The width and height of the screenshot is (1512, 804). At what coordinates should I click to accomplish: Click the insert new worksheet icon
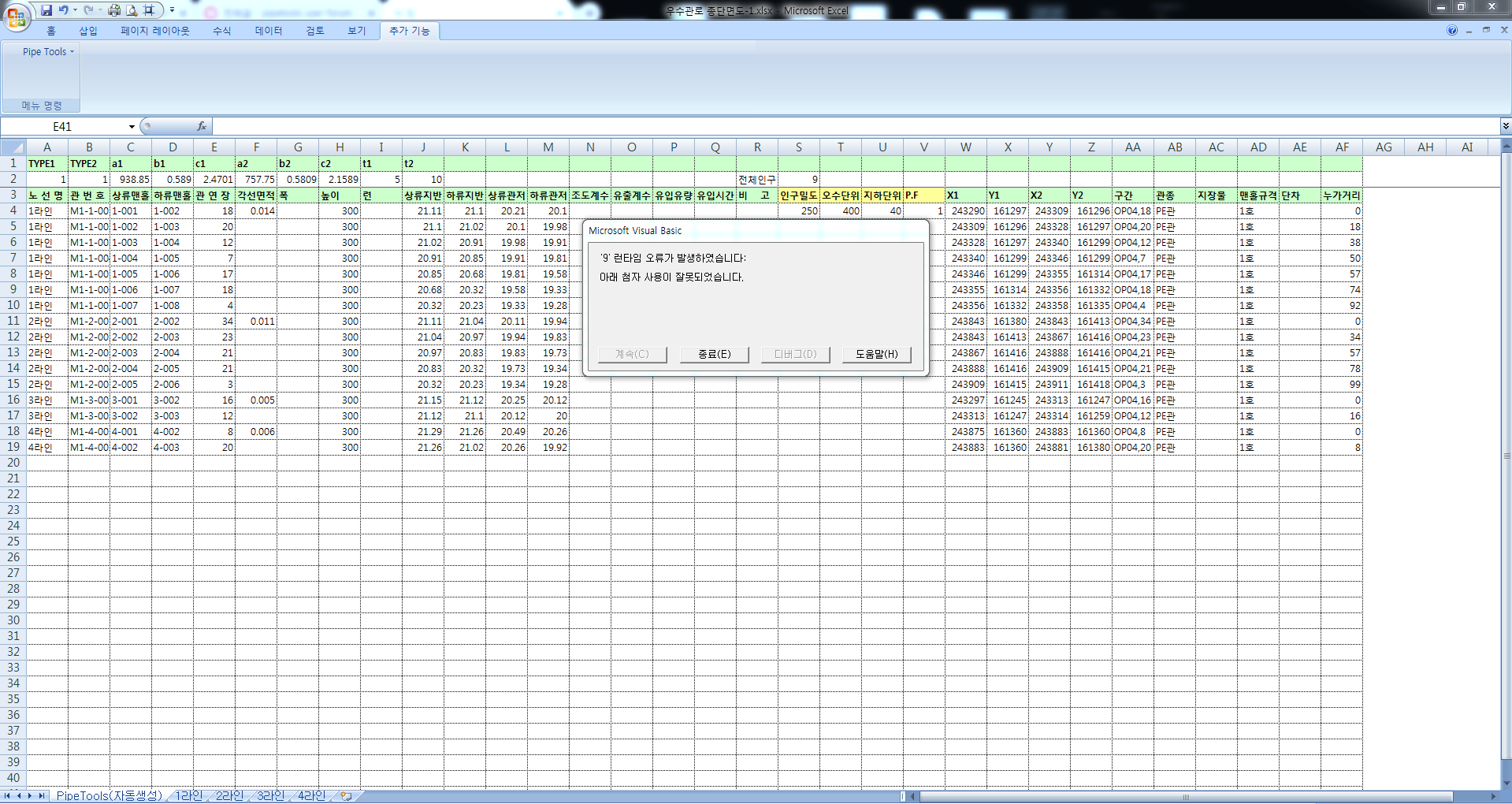point(346,796)
